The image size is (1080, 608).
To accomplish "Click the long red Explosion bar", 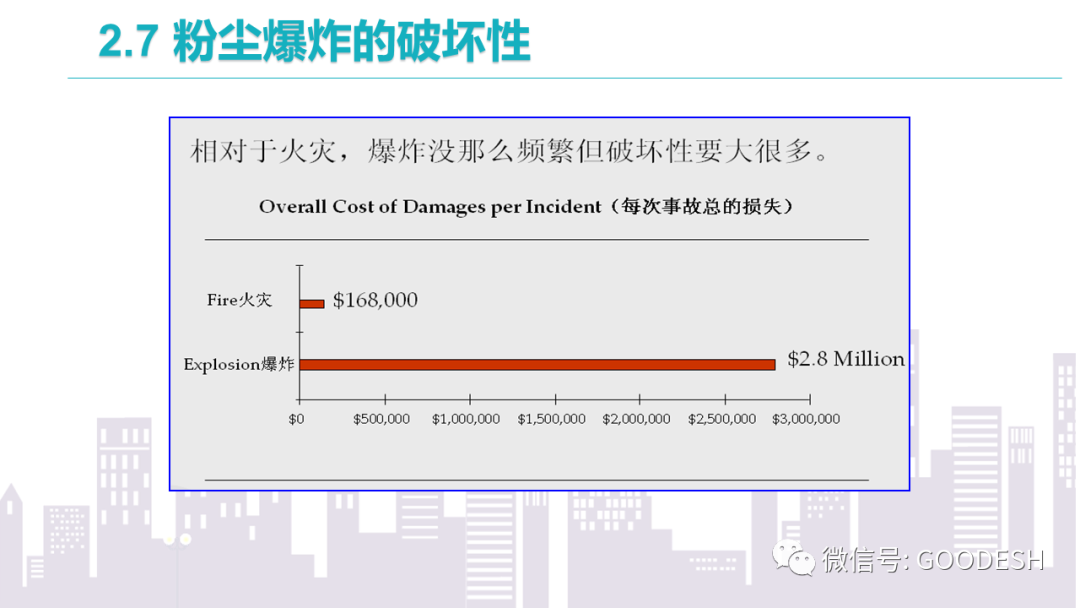I will pyautogui.click(x=538, y=365).
